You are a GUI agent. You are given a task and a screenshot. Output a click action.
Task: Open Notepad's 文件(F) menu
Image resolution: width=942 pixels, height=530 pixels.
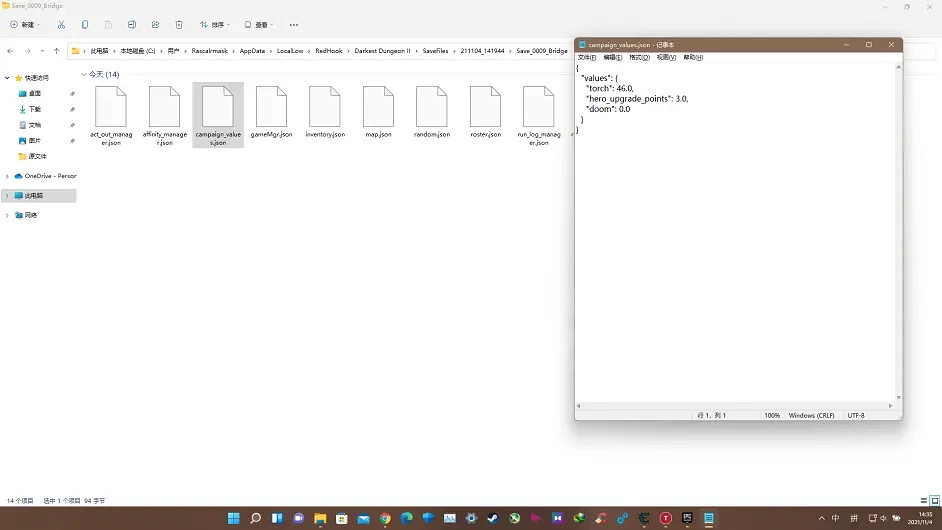(586, 57)
